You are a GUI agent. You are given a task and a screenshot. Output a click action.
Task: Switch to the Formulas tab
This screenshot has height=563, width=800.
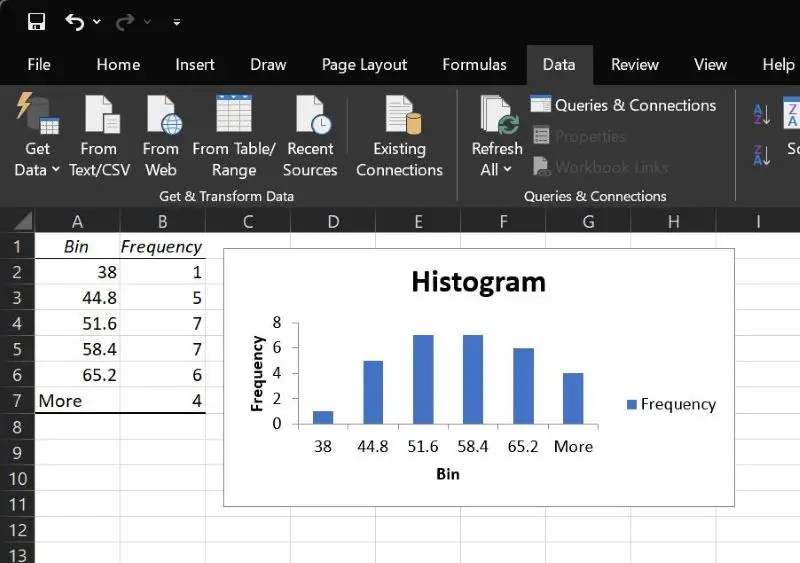click(x=474, y=64)
